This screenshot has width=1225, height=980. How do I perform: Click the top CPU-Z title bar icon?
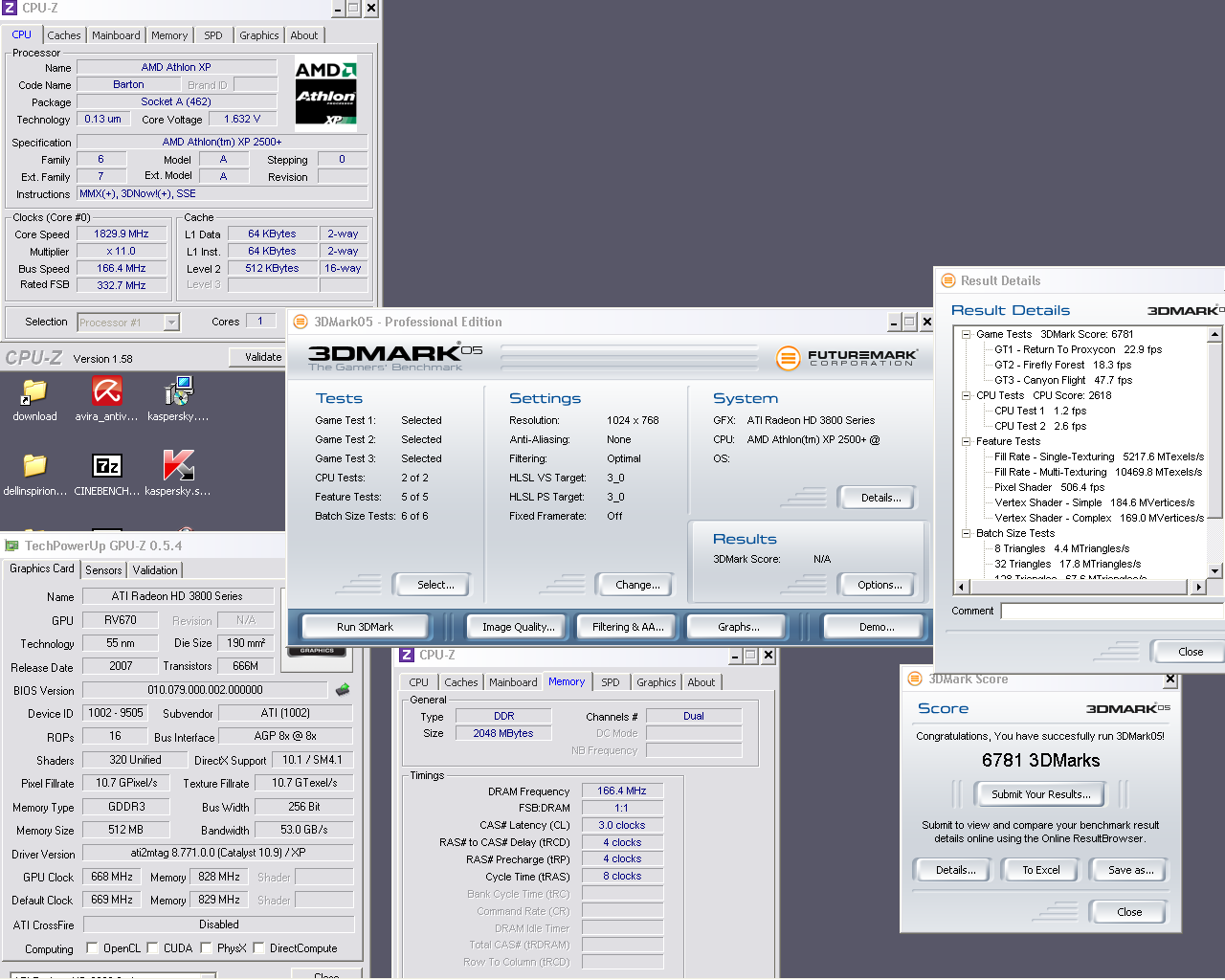(10, 8)
